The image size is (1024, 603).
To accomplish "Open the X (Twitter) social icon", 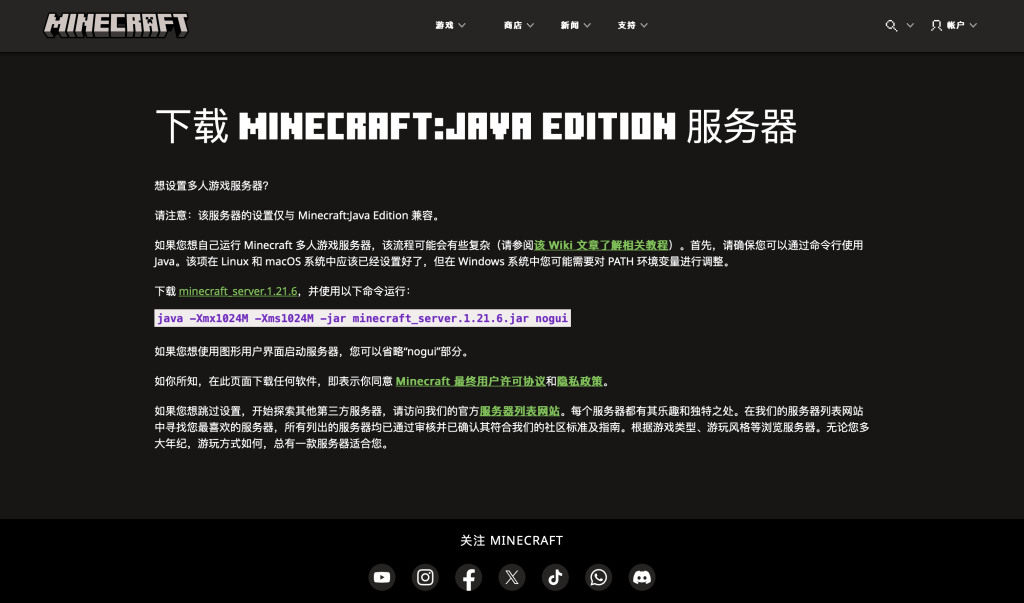I will click(512, 577).
